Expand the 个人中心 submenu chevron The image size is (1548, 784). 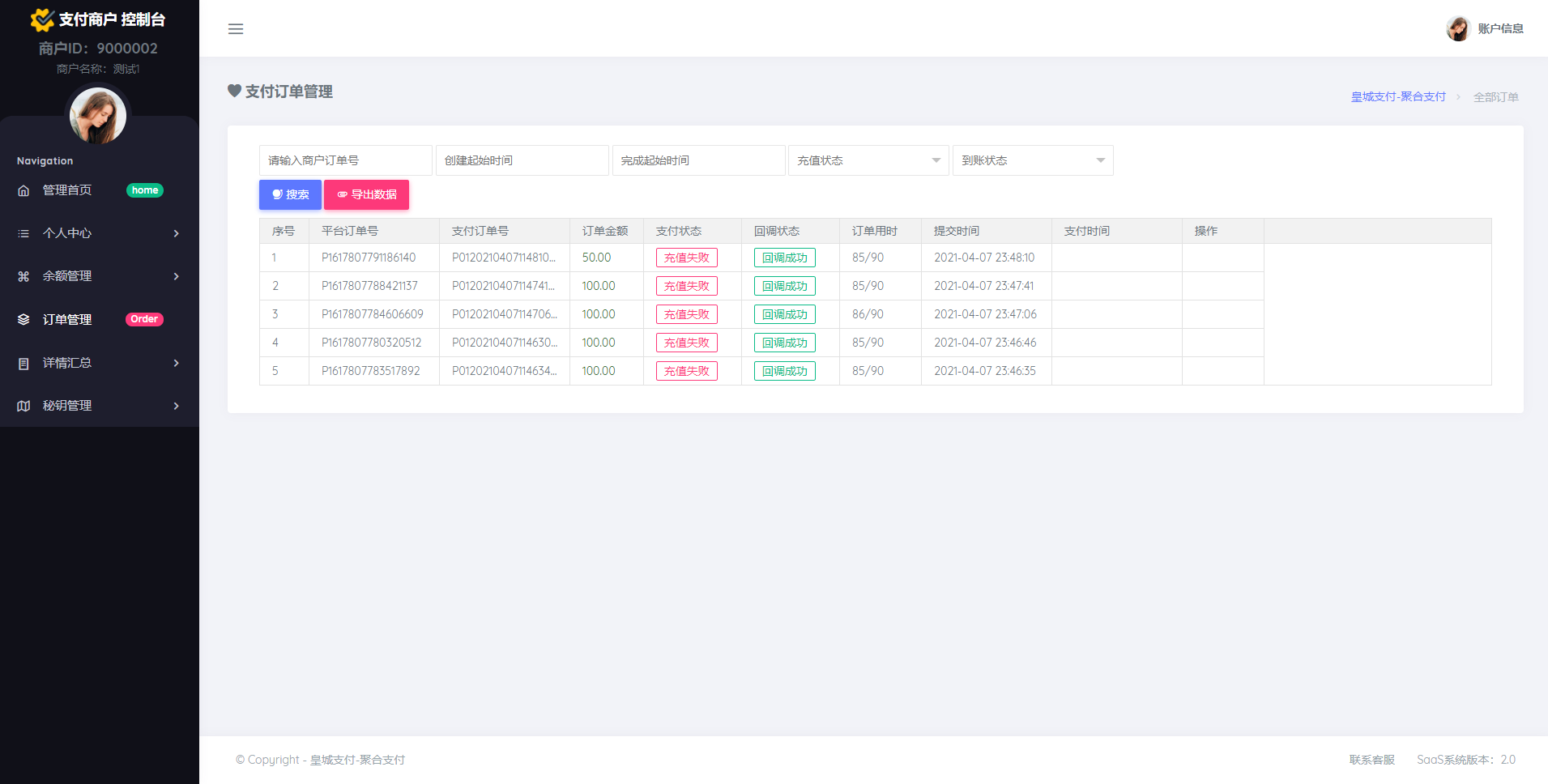[176, 233]
